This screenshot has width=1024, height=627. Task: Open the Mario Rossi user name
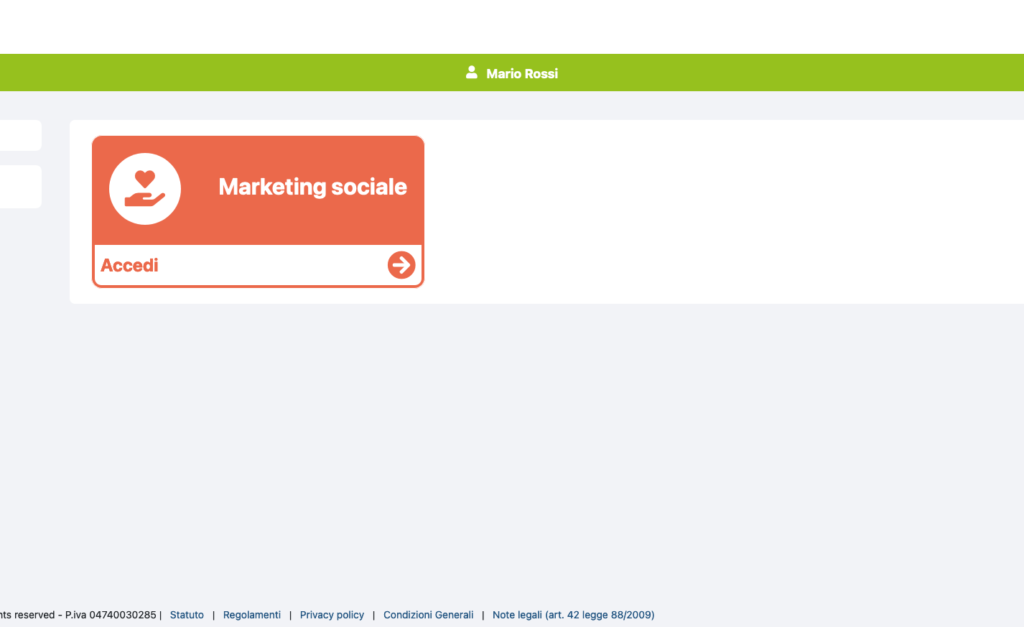[522, 74]
